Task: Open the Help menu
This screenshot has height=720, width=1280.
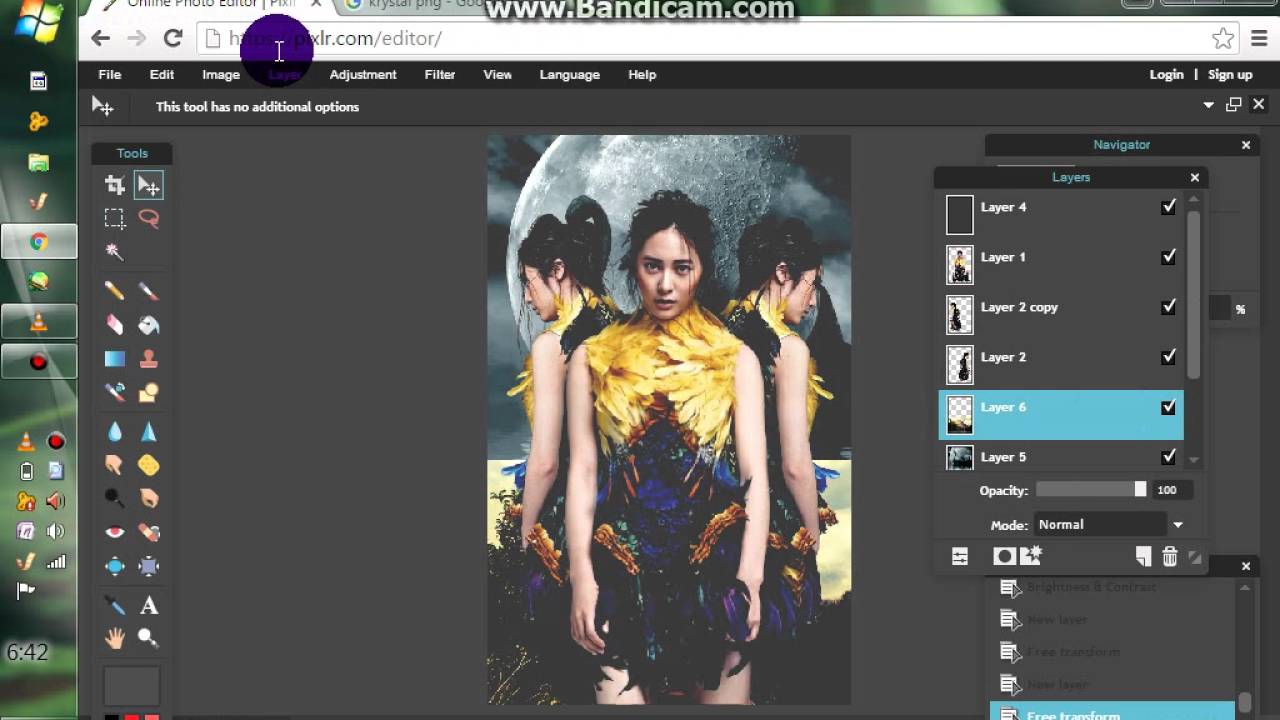Action: [x=642, y=74]
